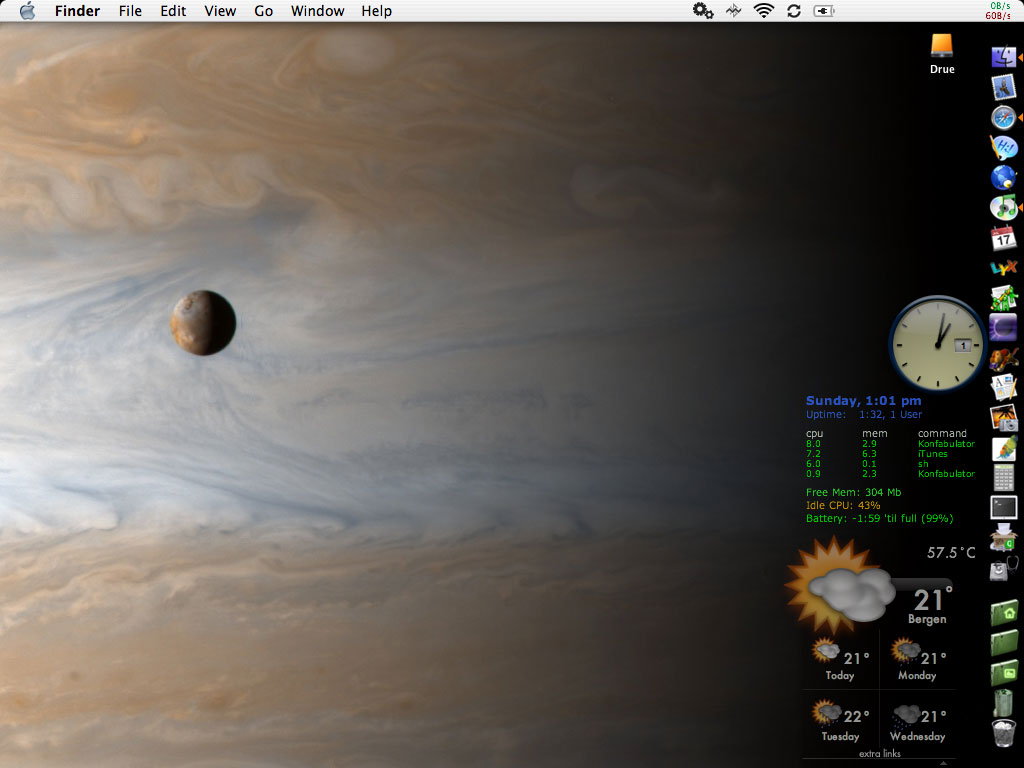1024x768 pixels.
Task: Open the battery status menu
Action: click(824, 11)
